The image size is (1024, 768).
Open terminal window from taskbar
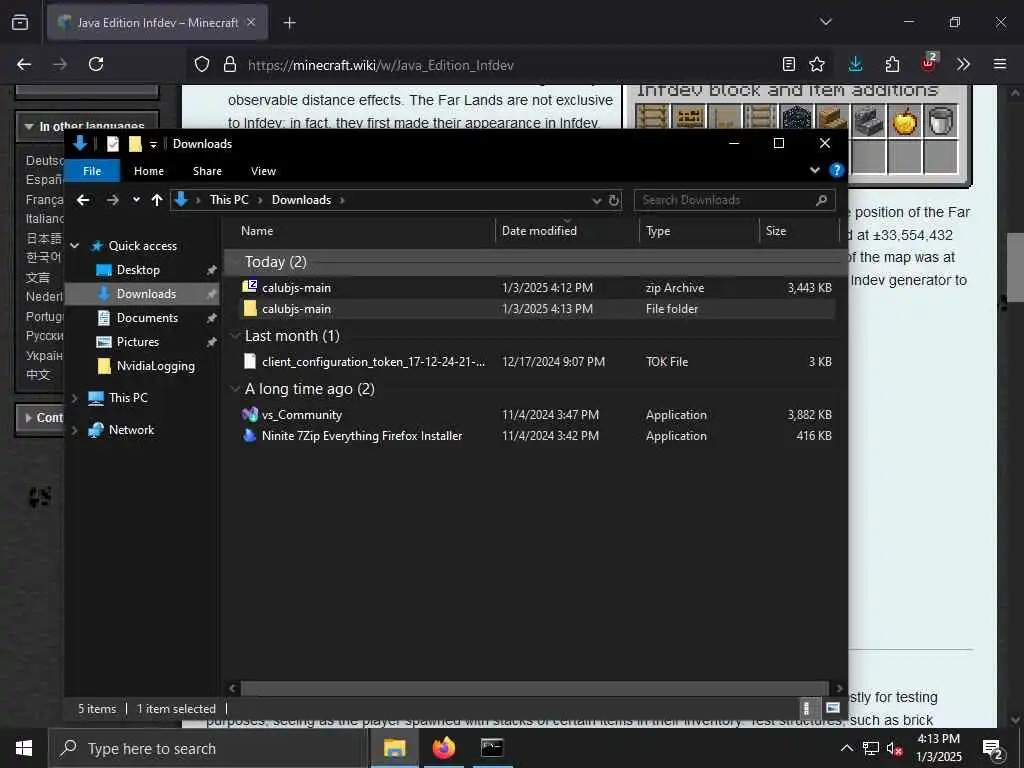pos(492,748)
